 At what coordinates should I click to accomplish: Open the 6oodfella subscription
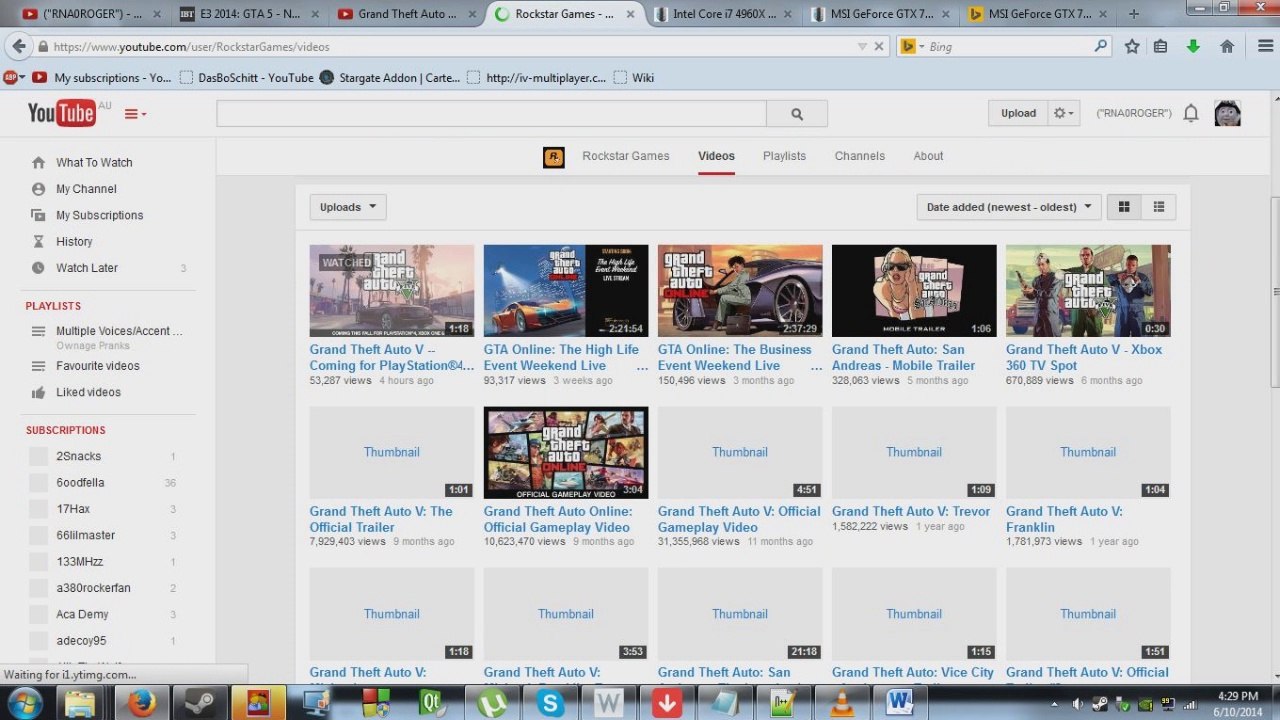(x=80, y=483)
